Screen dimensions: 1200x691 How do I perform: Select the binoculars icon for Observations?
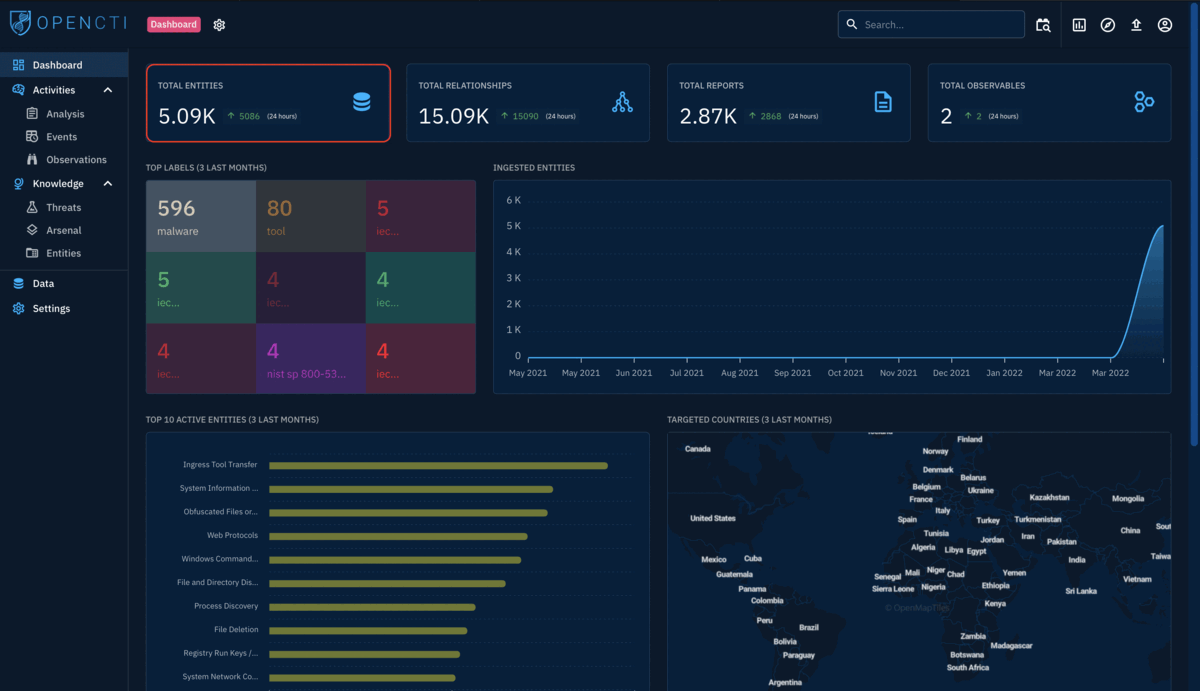[33, 159]
